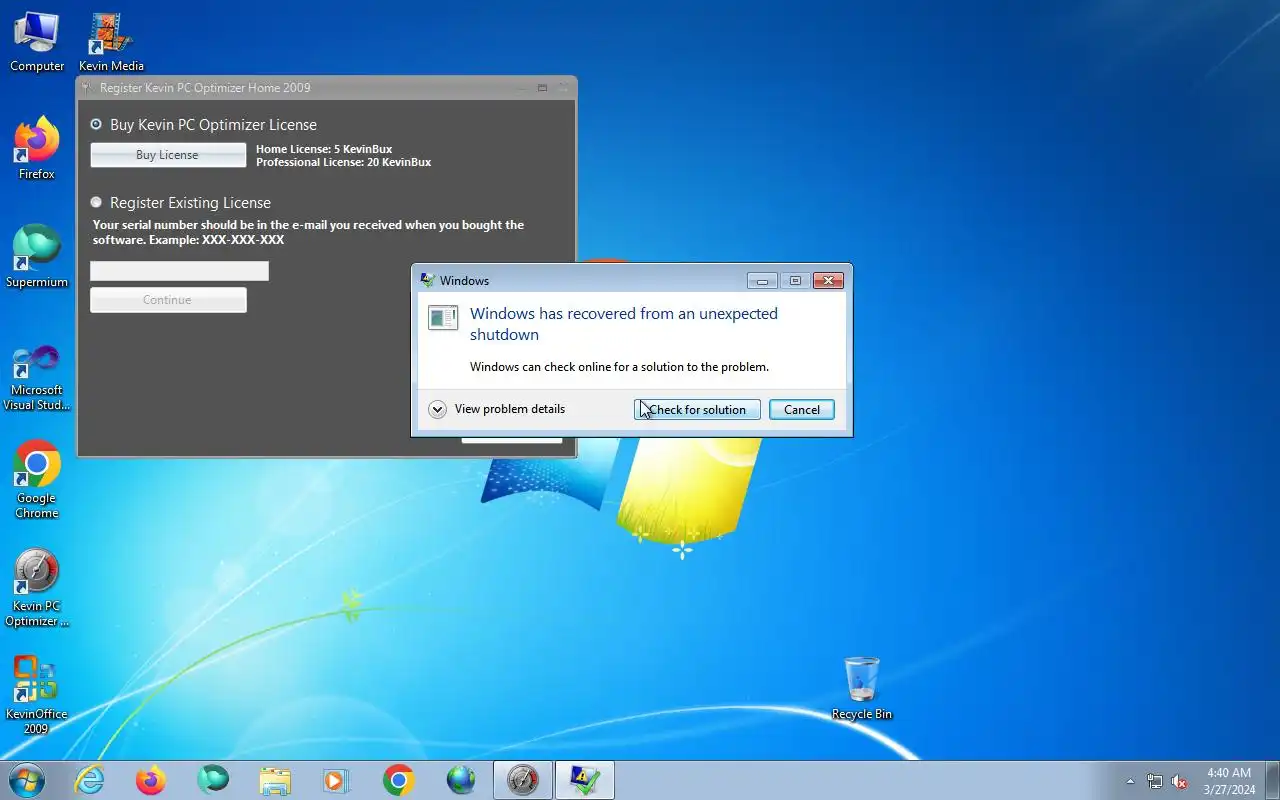Click the Register window title icon
1280x800 pixels.
point(88,88)
